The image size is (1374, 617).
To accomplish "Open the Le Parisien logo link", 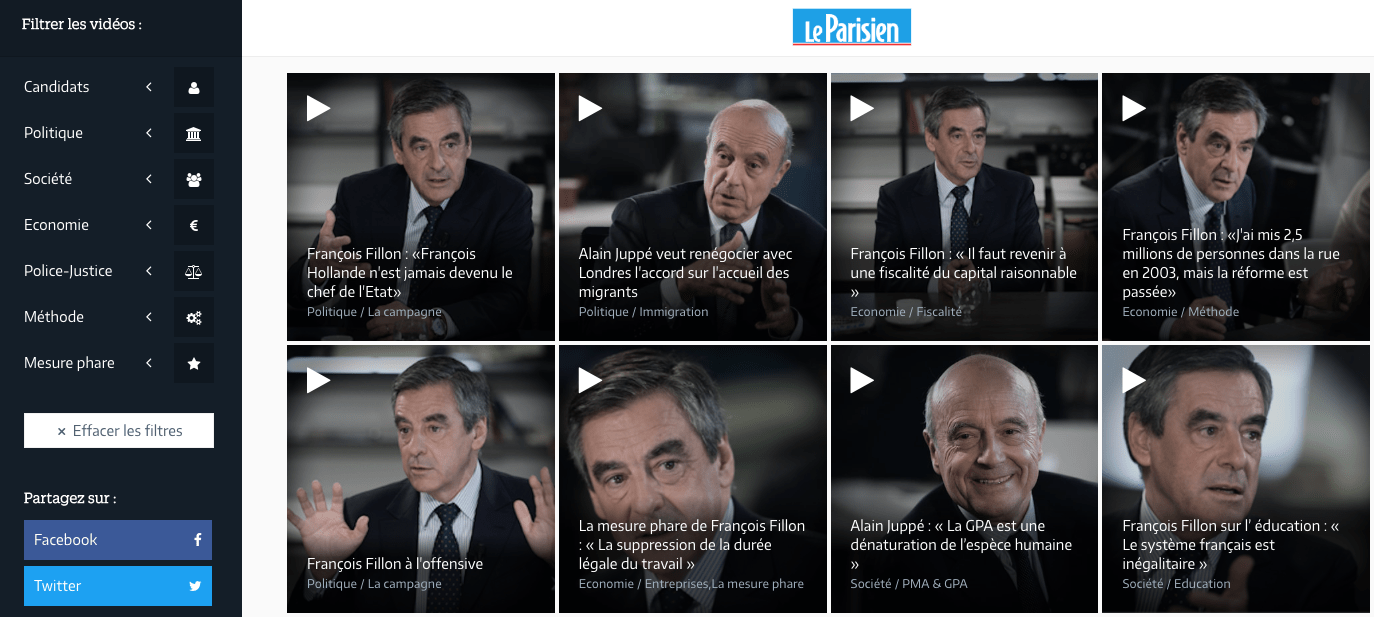I will [x=852, y=28].
